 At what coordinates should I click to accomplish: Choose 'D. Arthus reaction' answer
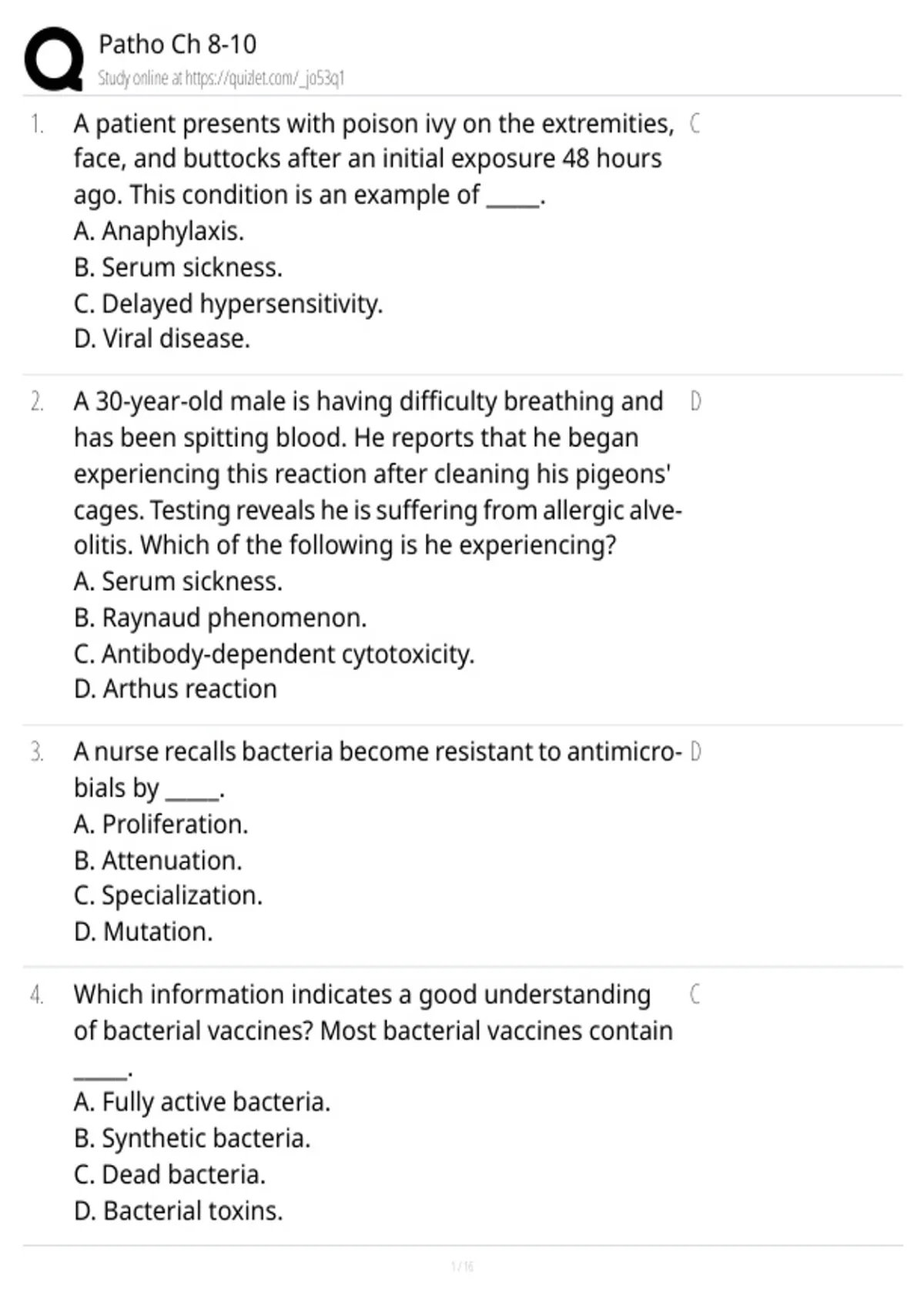coord(176,689)
